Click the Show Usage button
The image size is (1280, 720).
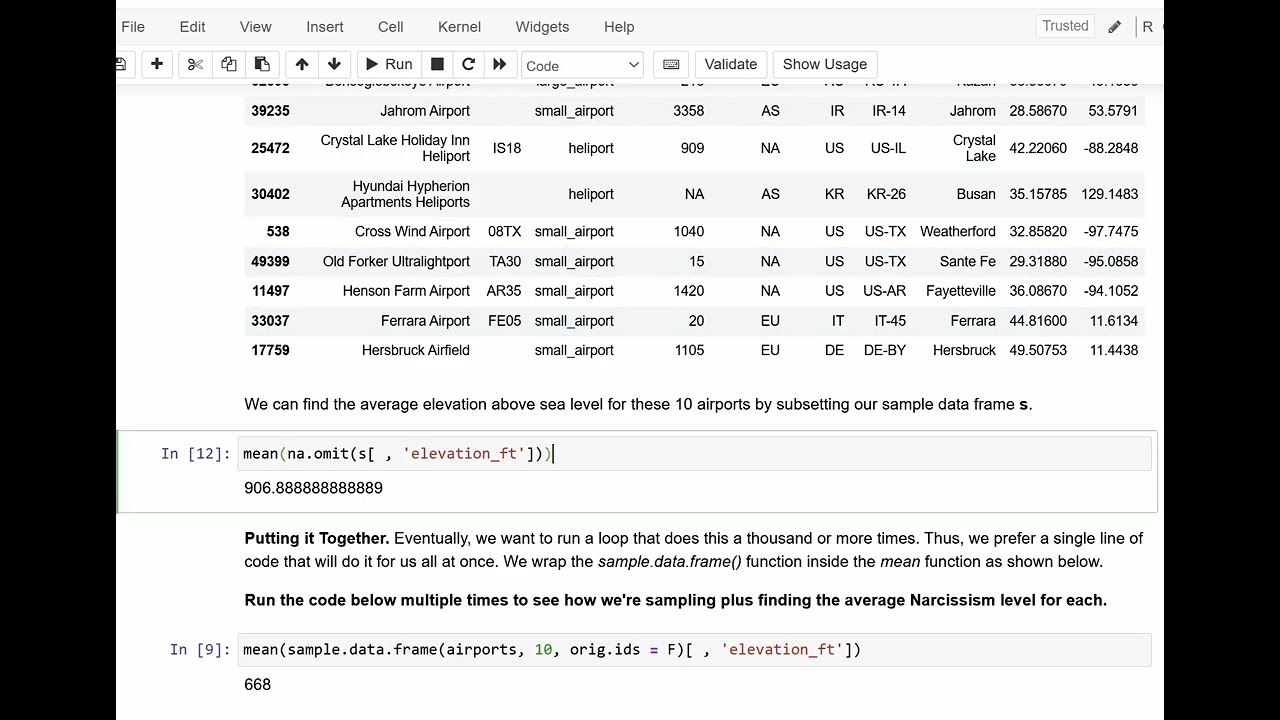[x=825, y=64]
